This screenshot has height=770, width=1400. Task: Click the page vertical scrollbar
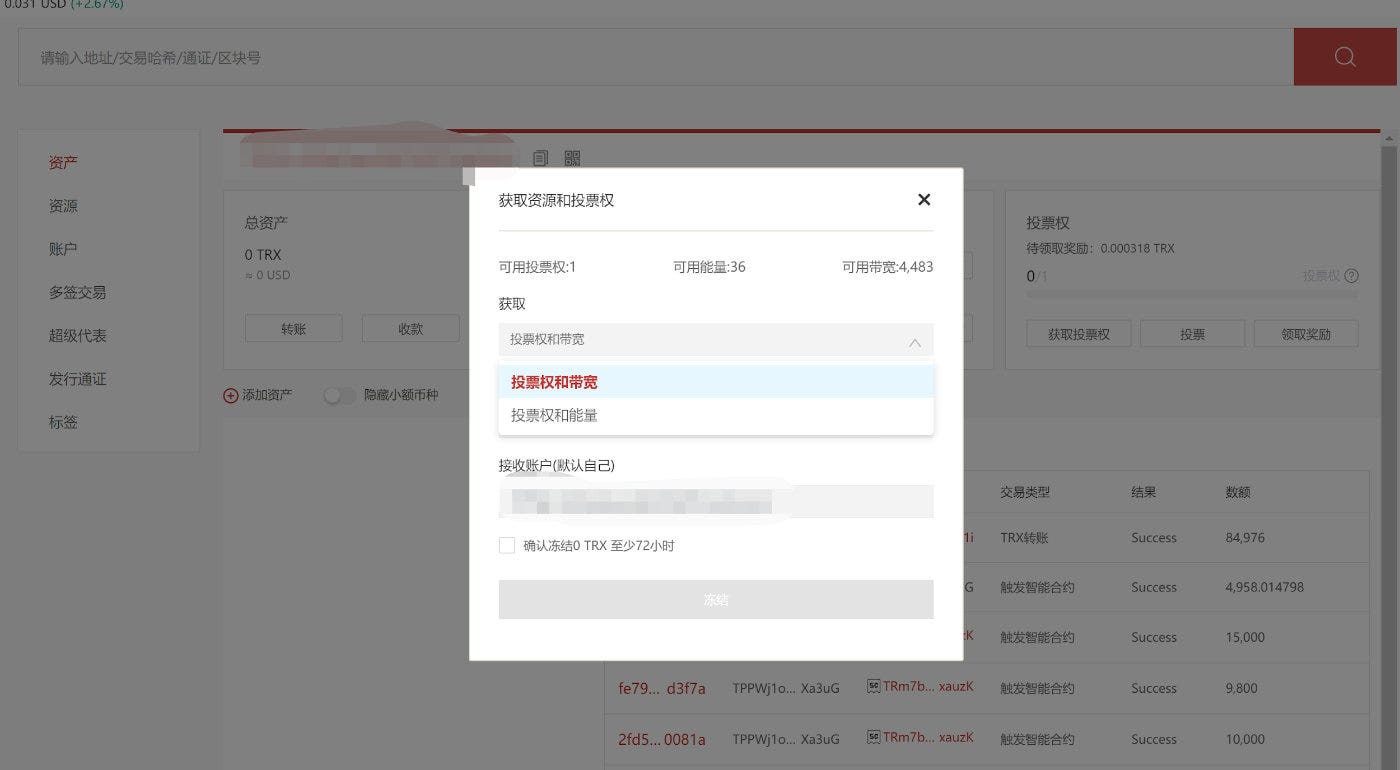[1390, 450]
